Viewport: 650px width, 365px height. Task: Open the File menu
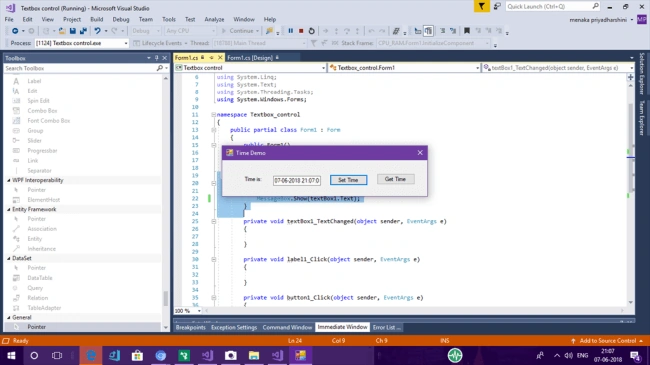[x=9, y=19]
